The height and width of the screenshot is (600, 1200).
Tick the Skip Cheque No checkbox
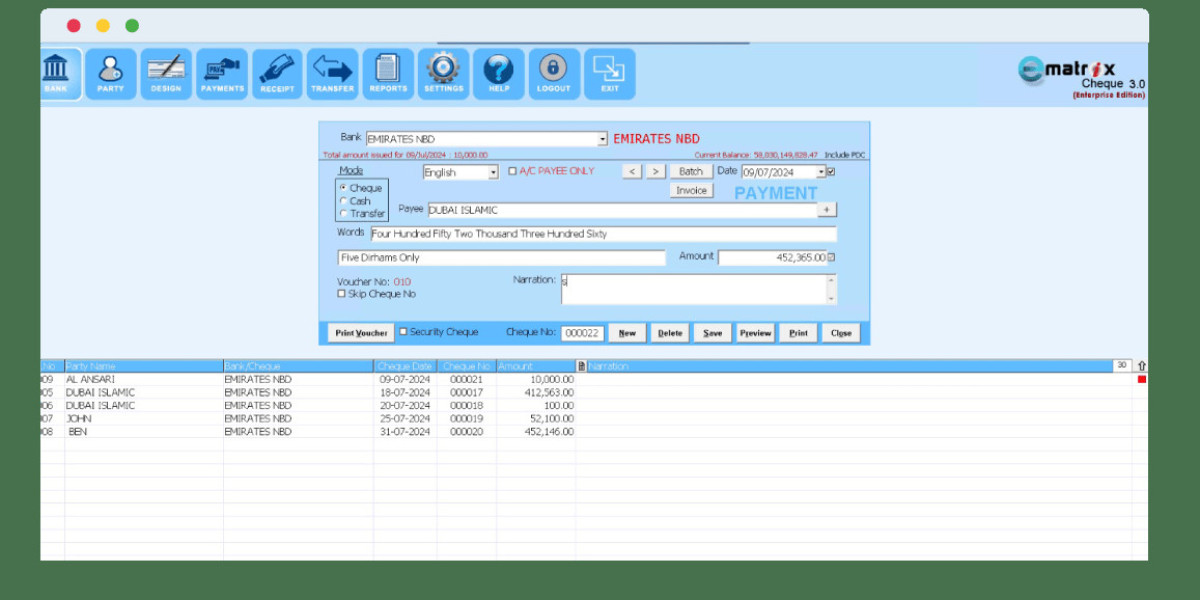tap(342, 294)
